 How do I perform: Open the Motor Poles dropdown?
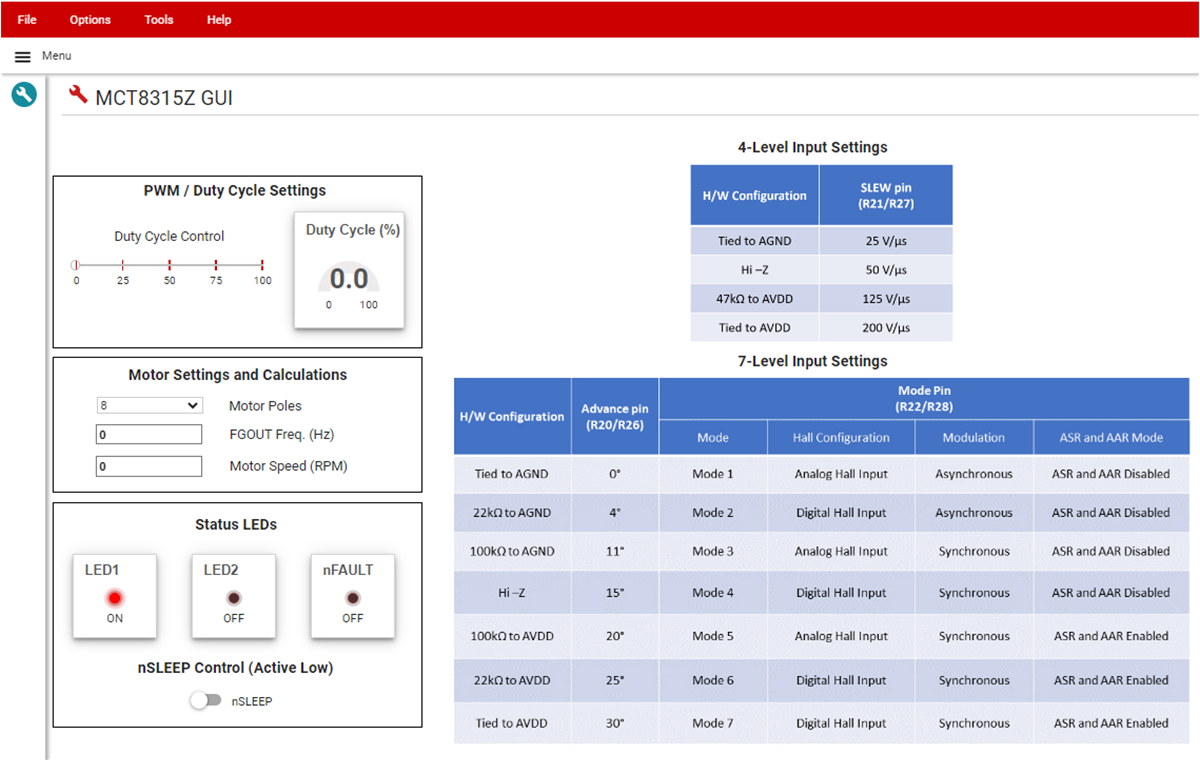point(149,406)
